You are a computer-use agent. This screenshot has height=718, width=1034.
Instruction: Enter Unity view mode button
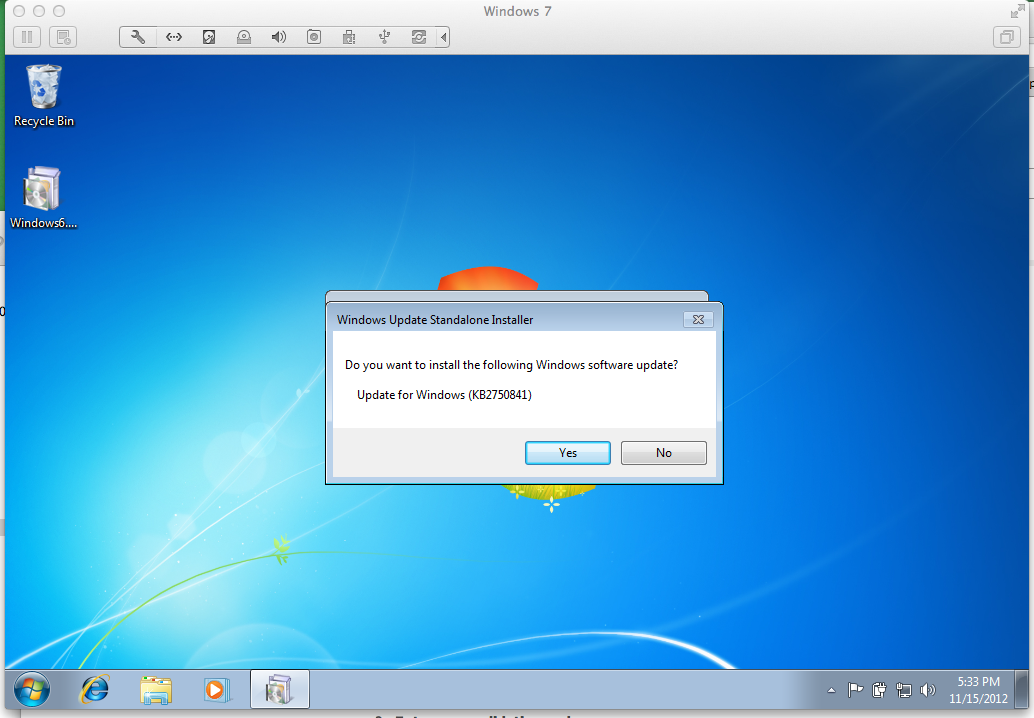[1006, 37]
